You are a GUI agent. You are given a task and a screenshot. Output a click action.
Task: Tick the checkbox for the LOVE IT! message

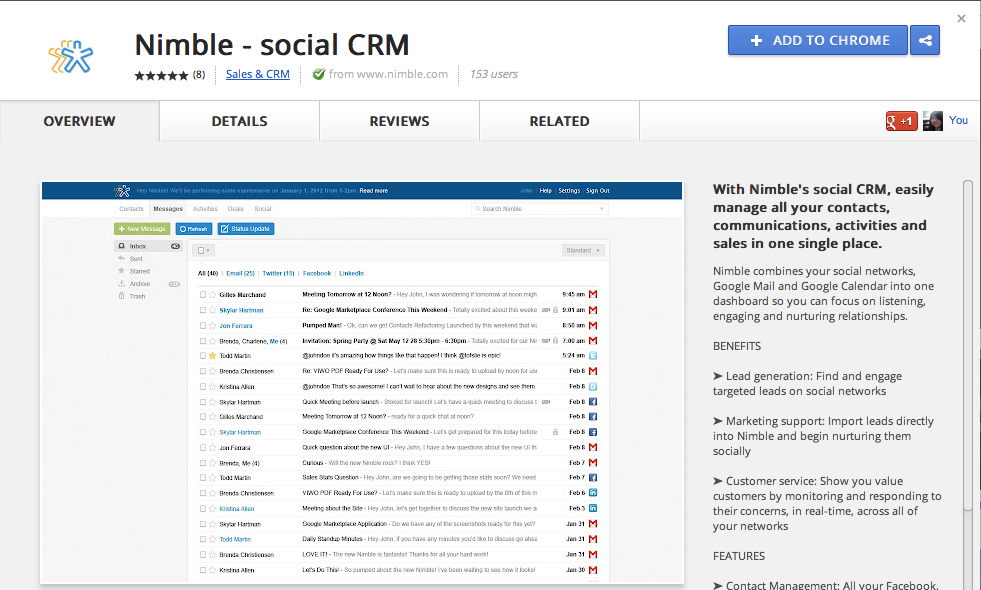(x=203, y=554)
